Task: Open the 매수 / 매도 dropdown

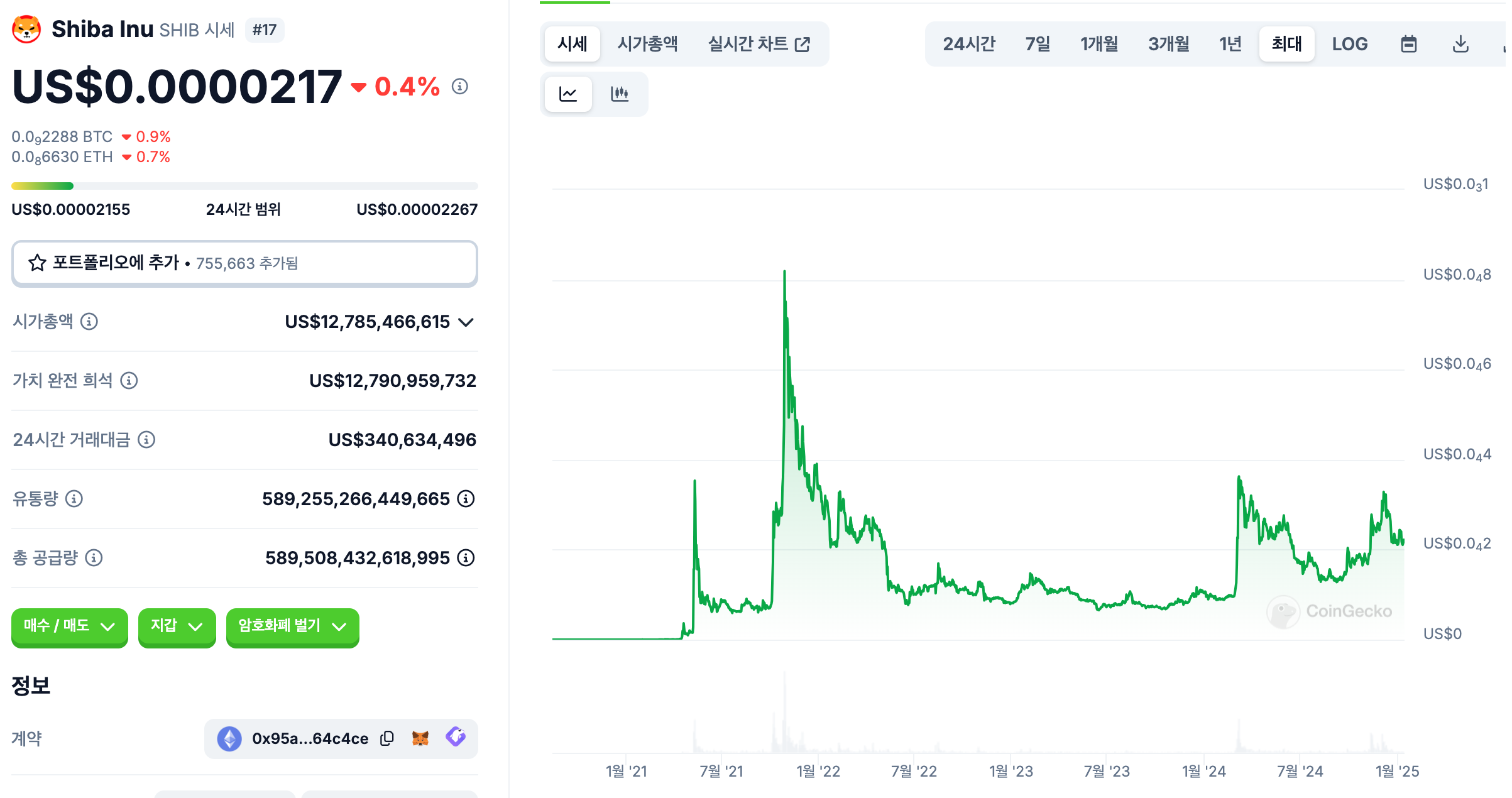Action: tap(69, 626)
